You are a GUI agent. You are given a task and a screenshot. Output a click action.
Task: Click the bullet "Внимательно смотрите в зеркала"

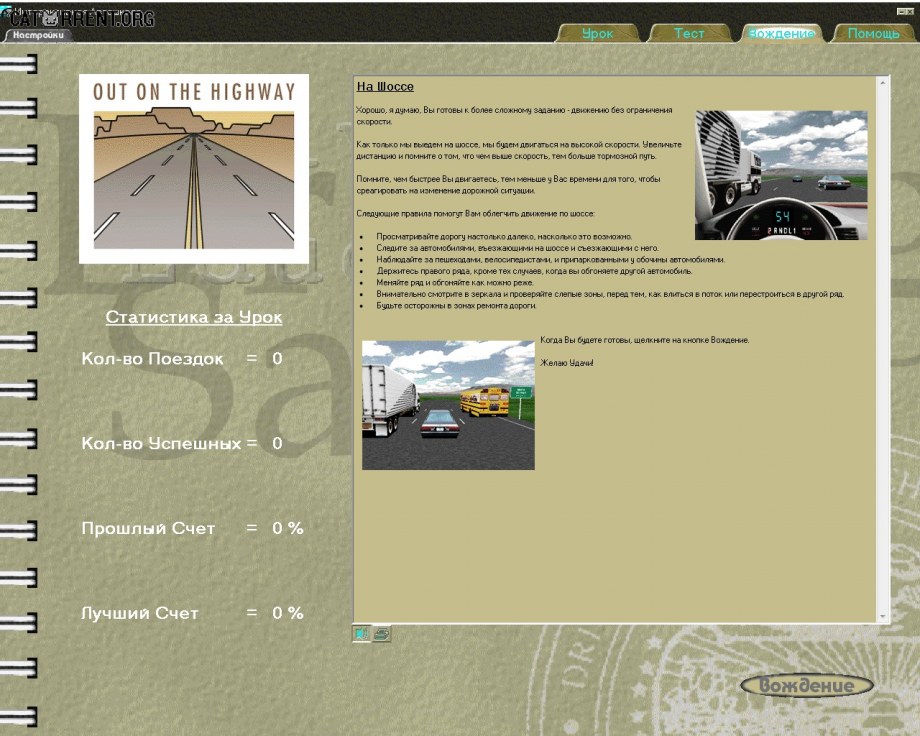610,294
